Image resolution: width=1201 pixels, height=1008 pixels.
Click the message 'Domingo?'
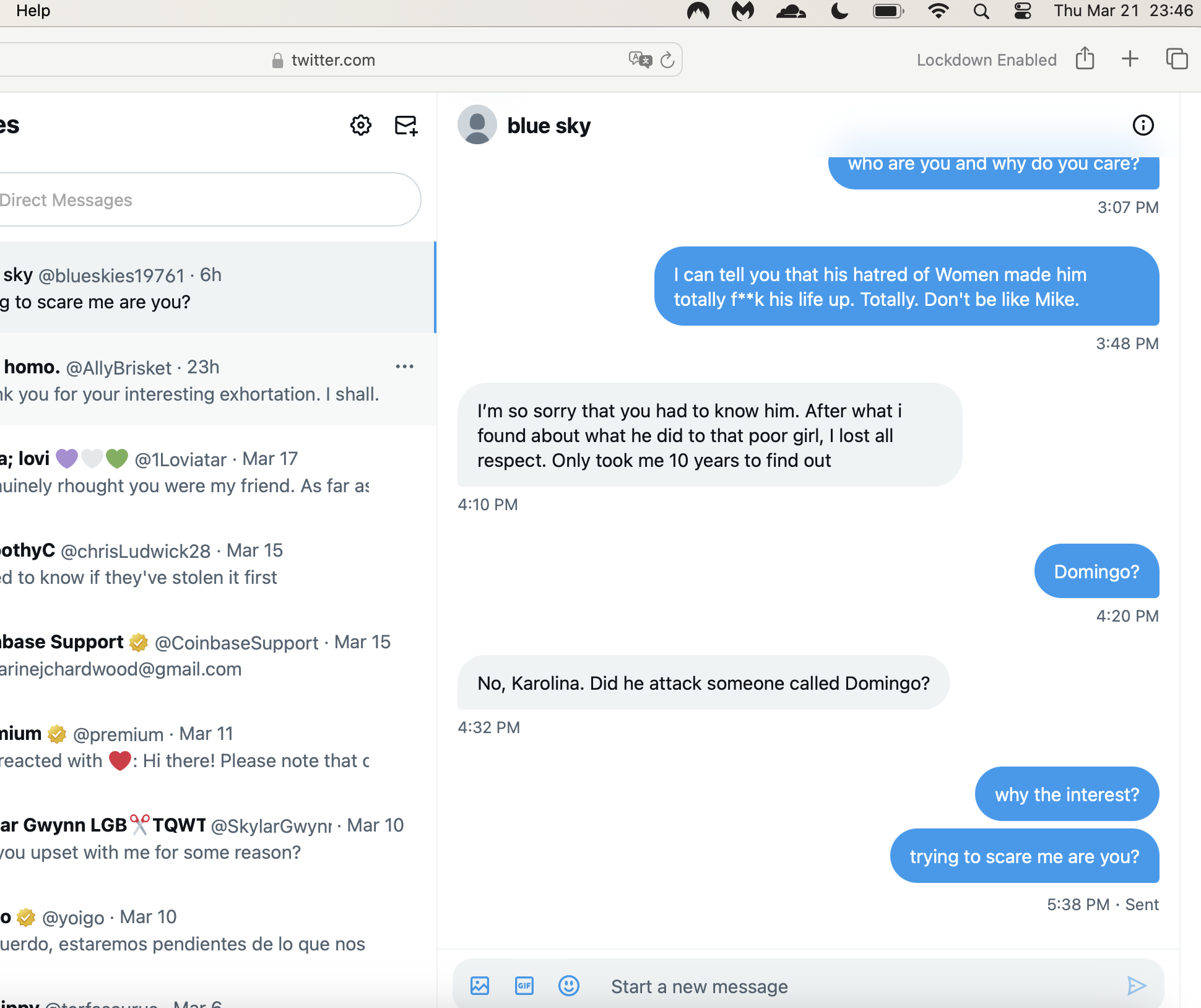1096,571
